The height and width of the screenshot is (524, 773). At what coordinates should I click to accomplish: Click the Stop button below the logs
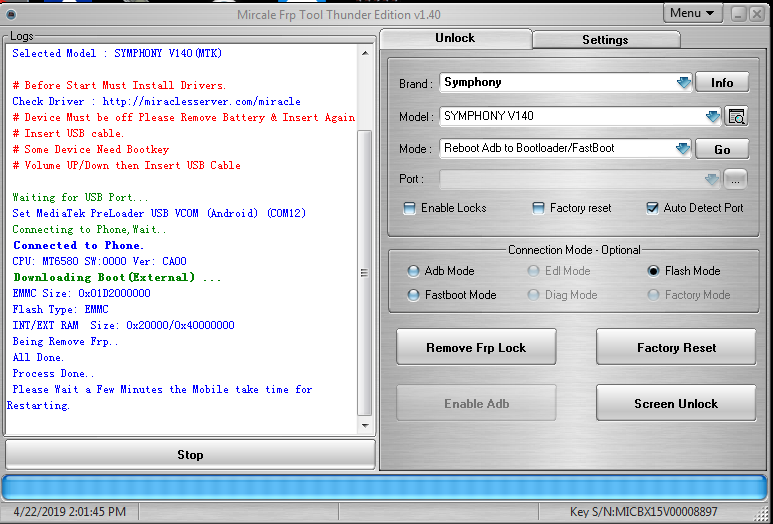[x=190, y=454]
